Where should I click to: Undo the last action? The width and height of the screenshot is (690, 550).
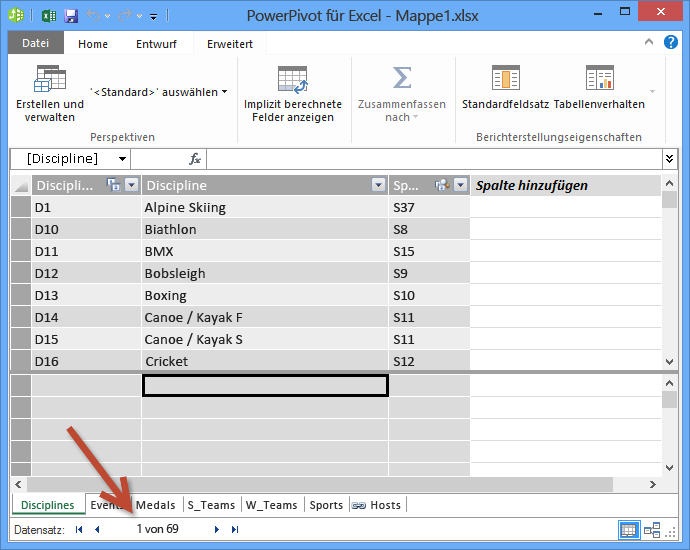[93, 16]
